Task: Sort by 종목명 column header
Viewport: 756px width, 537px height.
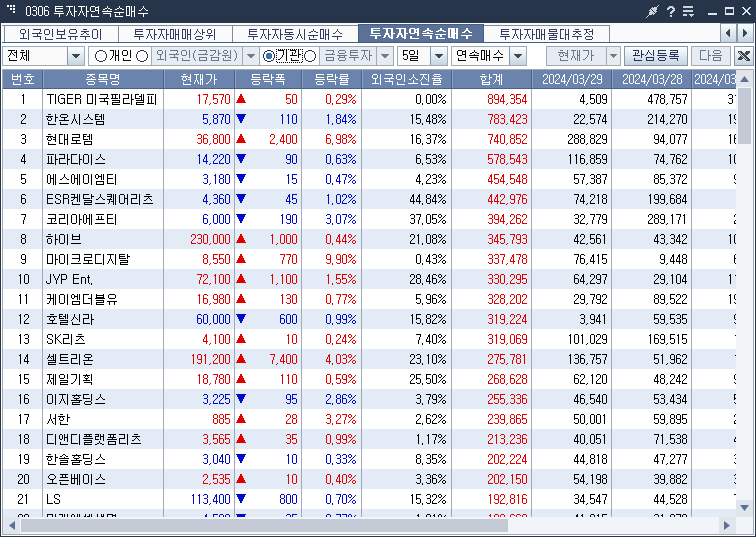Action: click(103, 79)
